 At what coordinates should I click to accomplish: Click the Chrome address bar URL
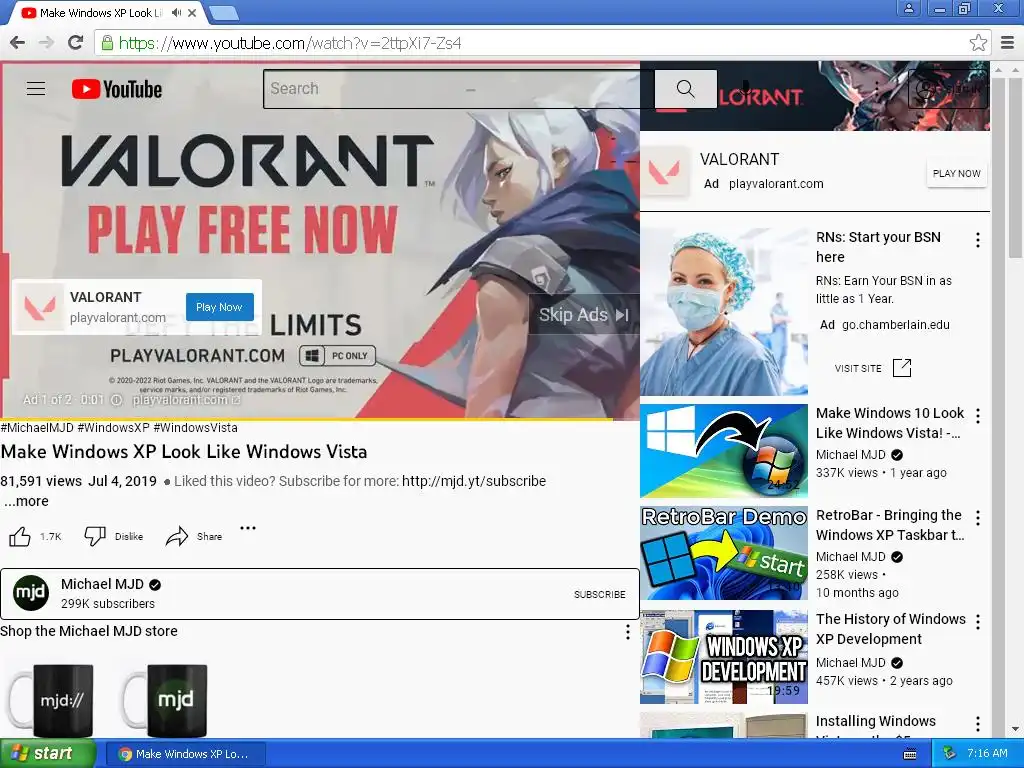pyautogui.click(x=290, y=43)
